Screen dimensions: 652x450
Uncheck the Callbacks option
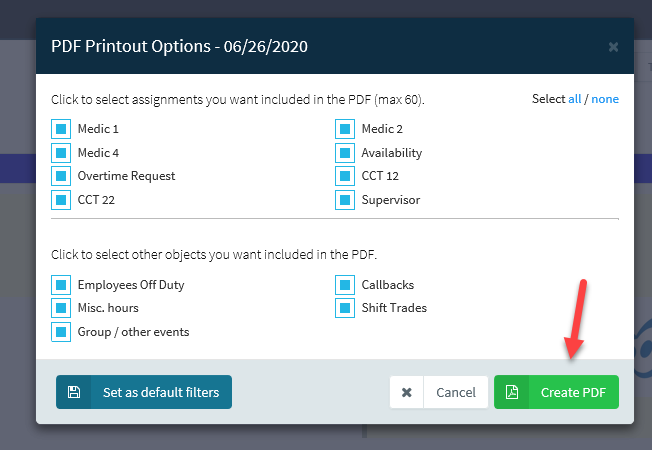click(345, 285)
